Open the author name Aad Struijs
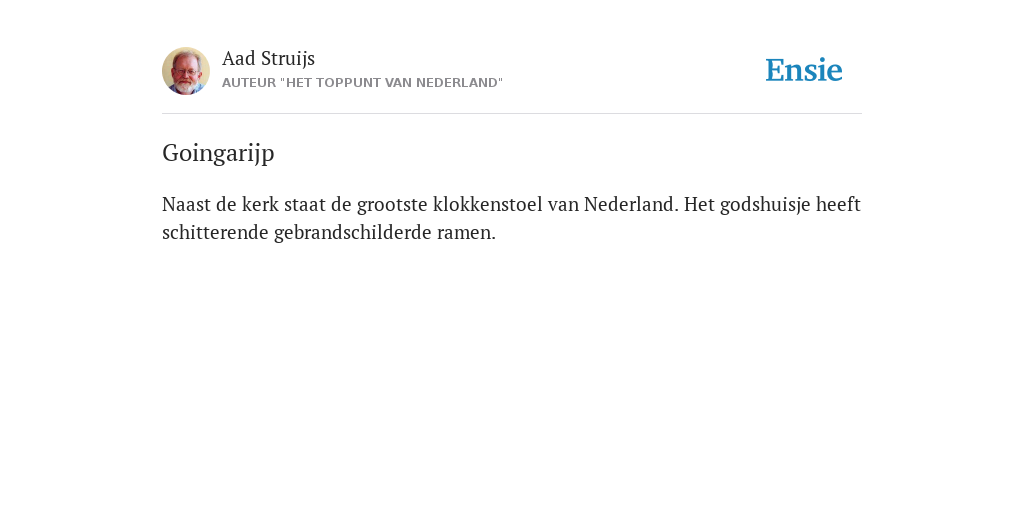 pyautogui.click(x=268, y=59)
